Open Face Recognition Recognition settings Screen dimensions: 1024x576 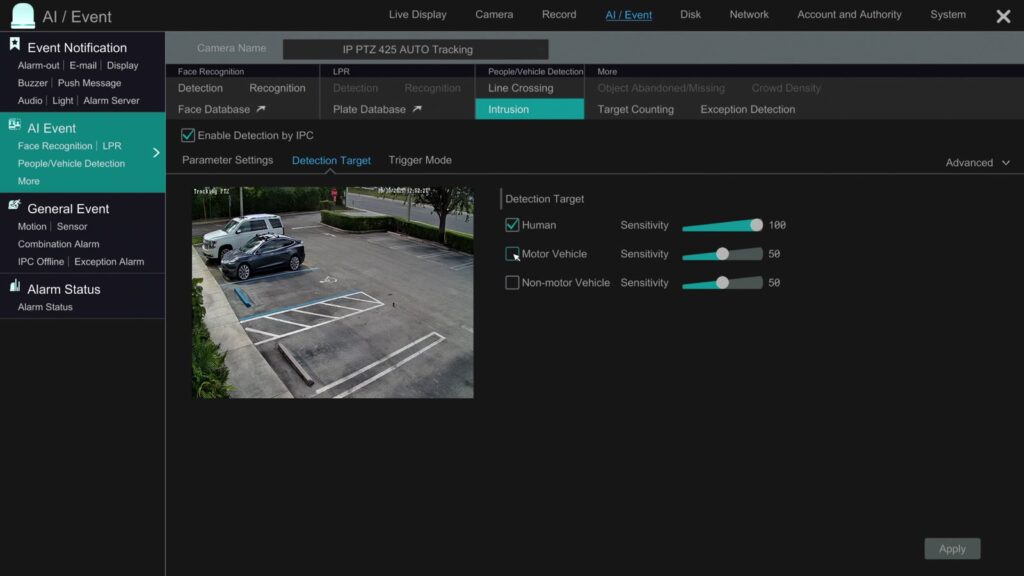[x=277, y=88]
